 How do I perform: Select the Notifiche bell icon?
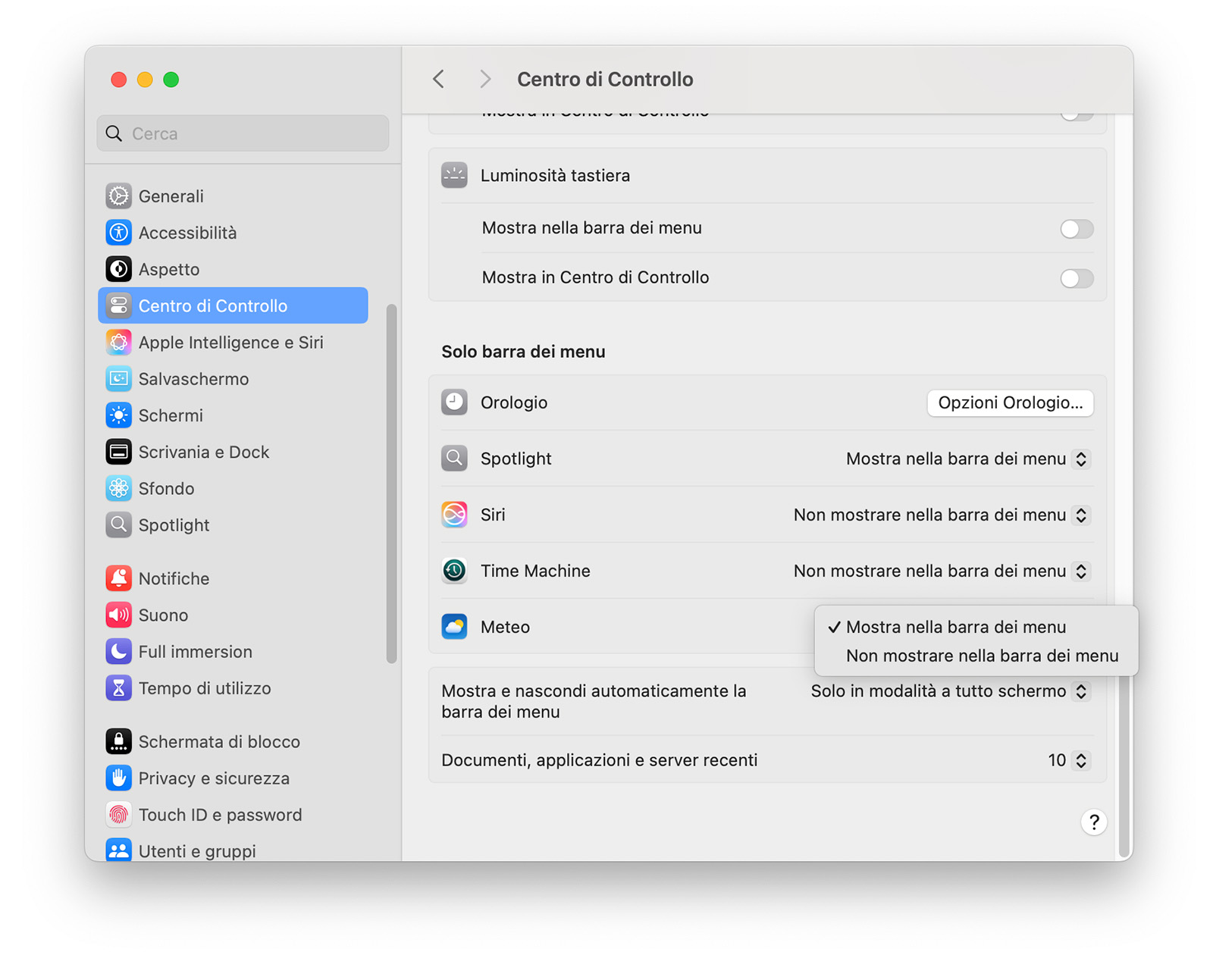[x=118, y=578]
